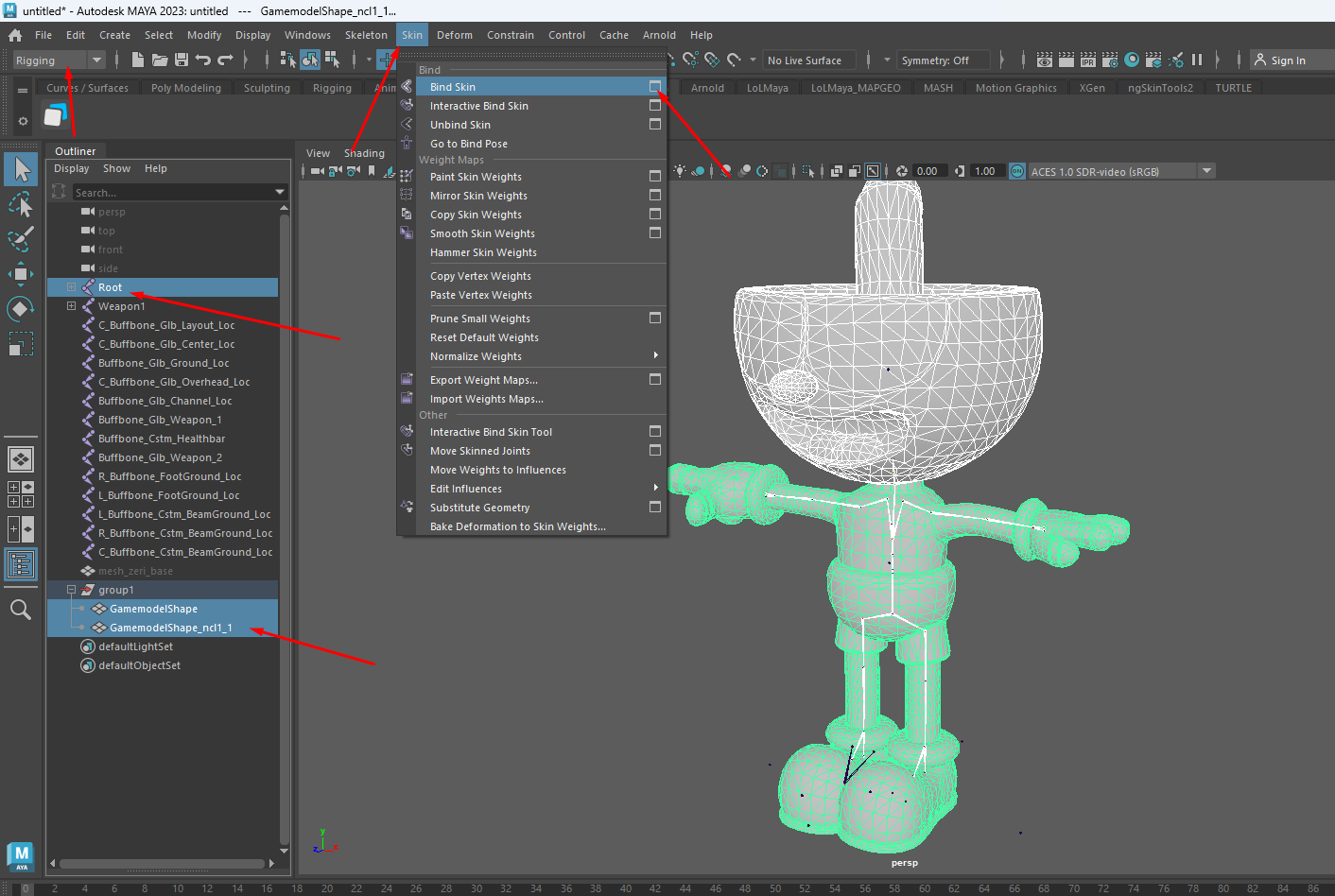
Task: Toggle isolate select in viewport toolbar
Action: [x=807, y=171]
